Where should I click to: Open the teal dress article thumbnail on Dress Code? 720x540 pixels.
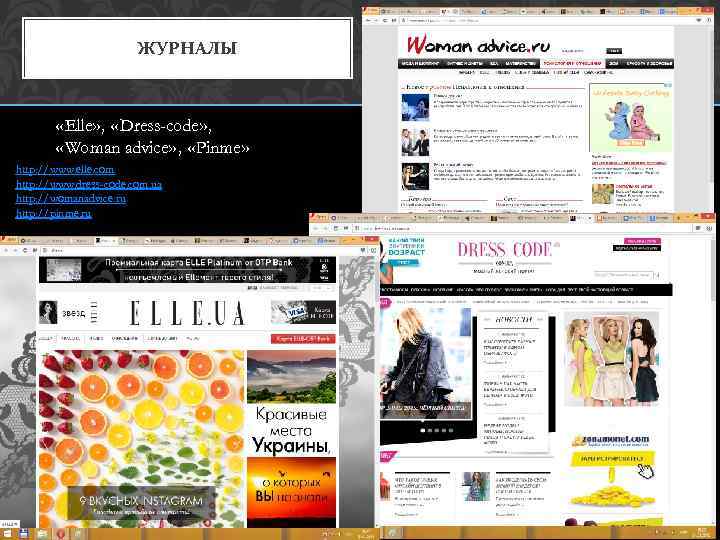click(x=476, y=486)
